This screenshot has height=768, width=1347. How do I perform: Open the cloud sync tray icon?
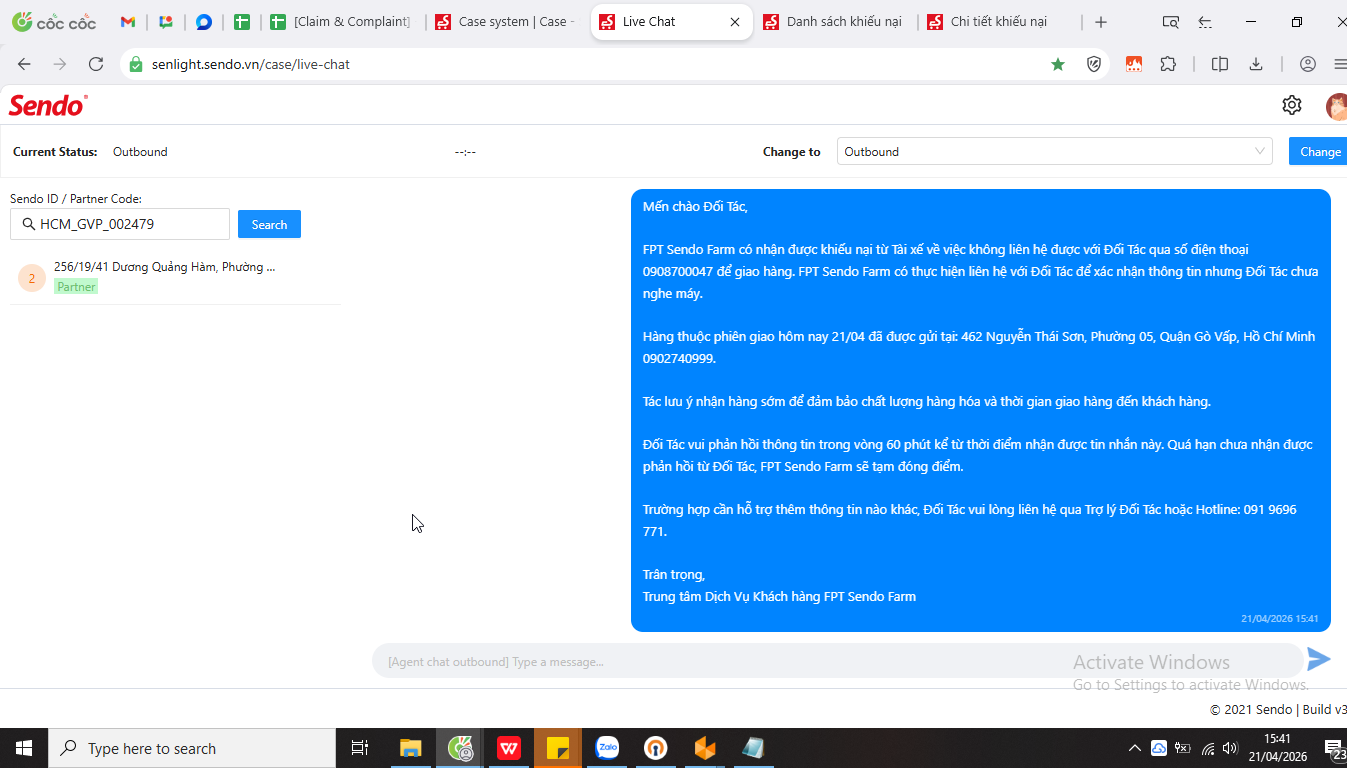(x=1159, y=748)
